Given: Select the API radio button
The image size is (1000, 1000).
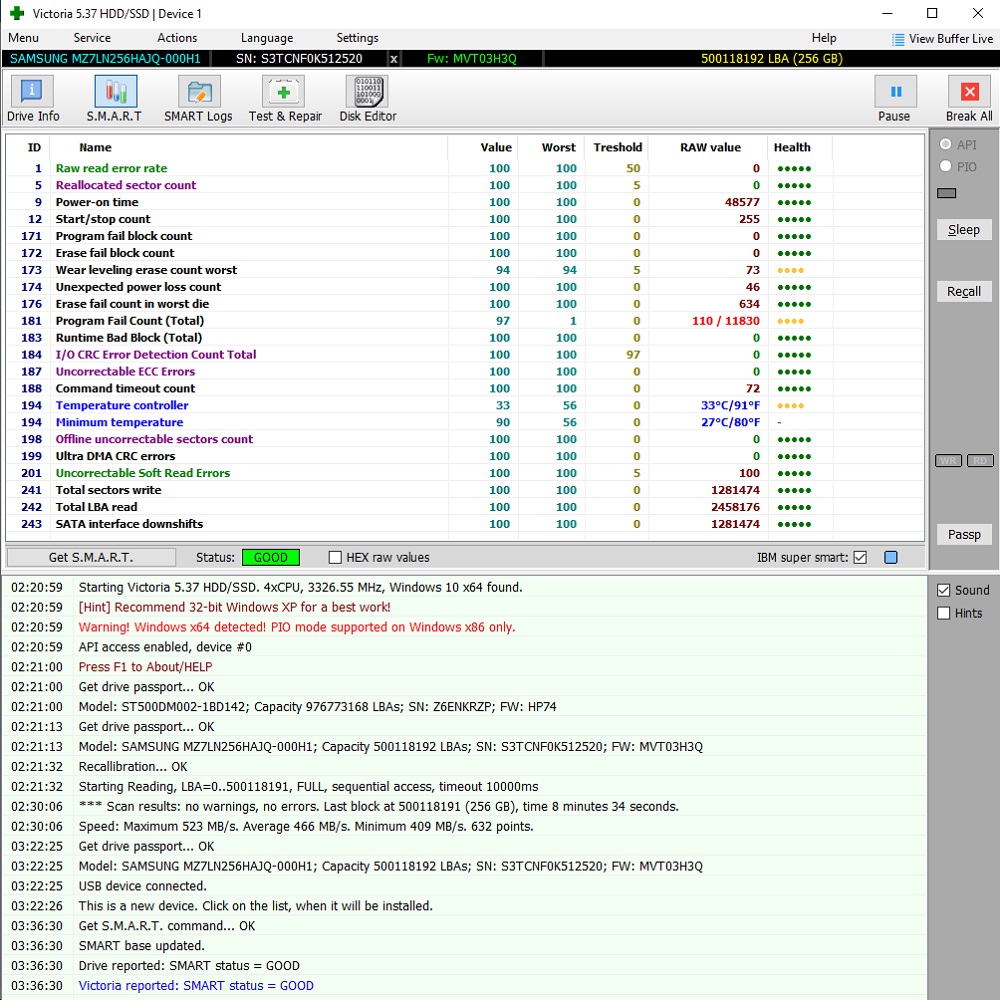Looking at the screenshot, I should point(945,145).
